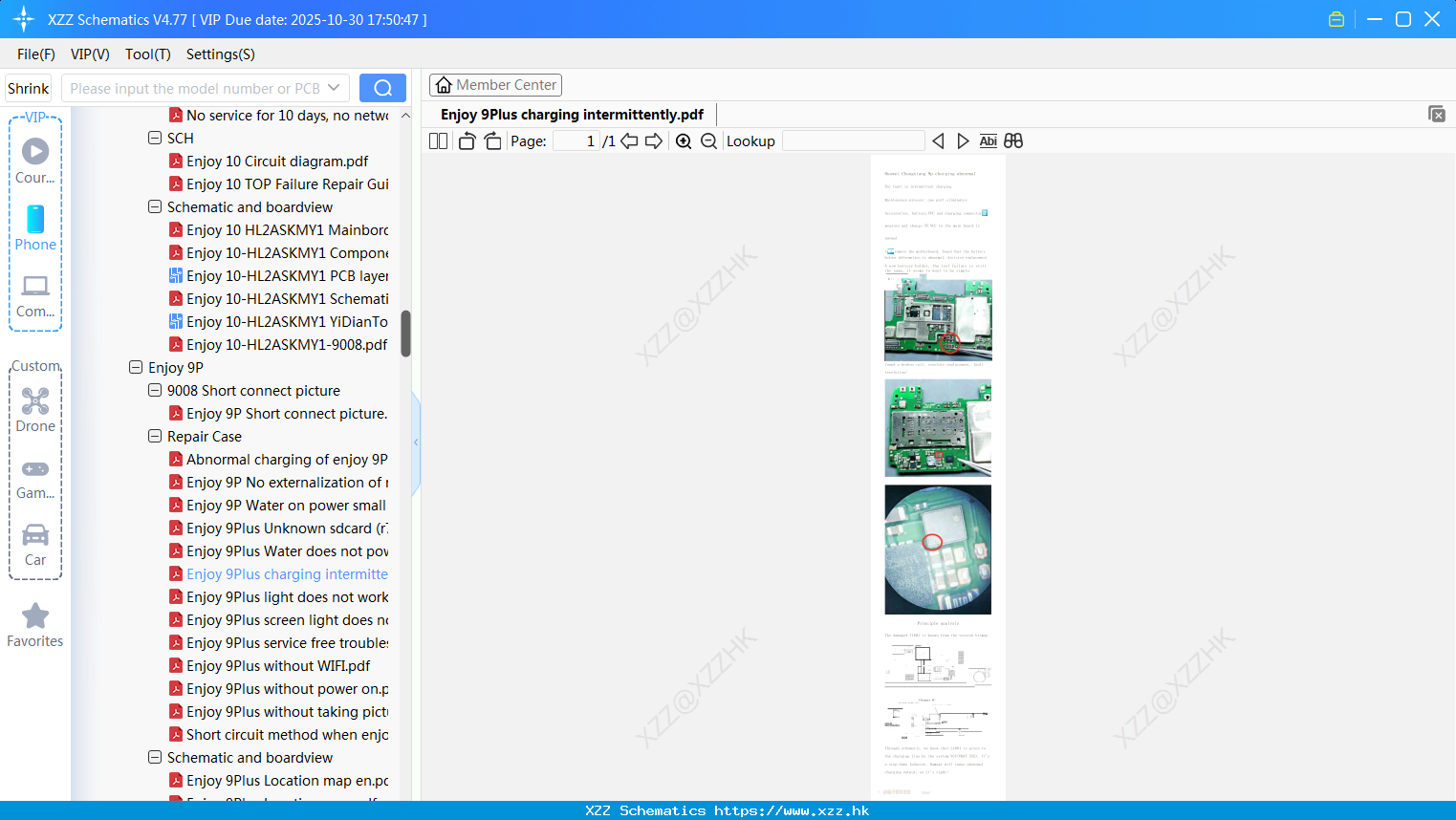1456x820 pixels.
Task: Collapse the left tree panel with splitter arrow
Action: pos(416,442)
